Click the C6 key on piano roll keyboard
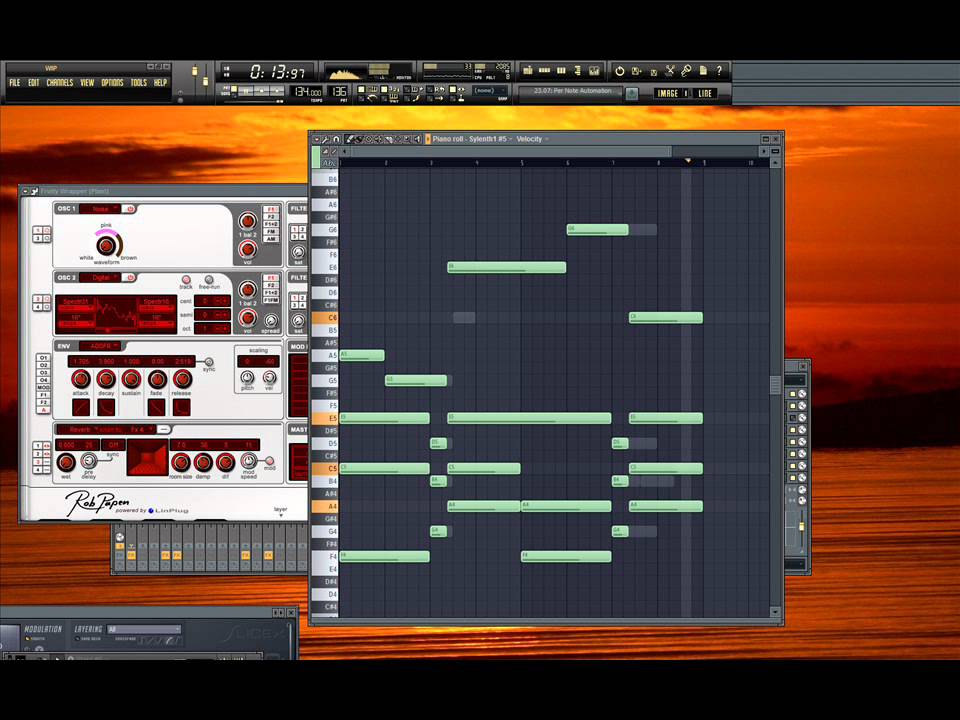The image size is (960, 720). [324, 318]
